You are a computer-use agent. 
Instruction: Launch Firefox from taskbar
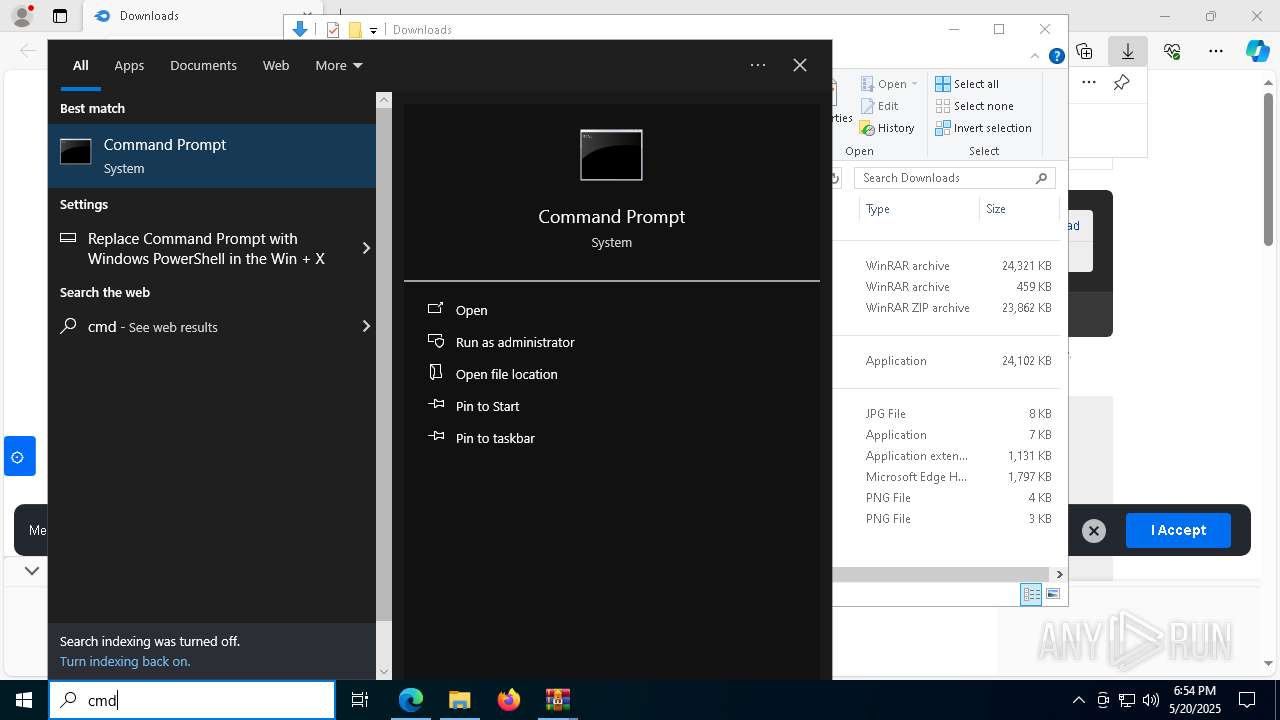tap(509, 700)
